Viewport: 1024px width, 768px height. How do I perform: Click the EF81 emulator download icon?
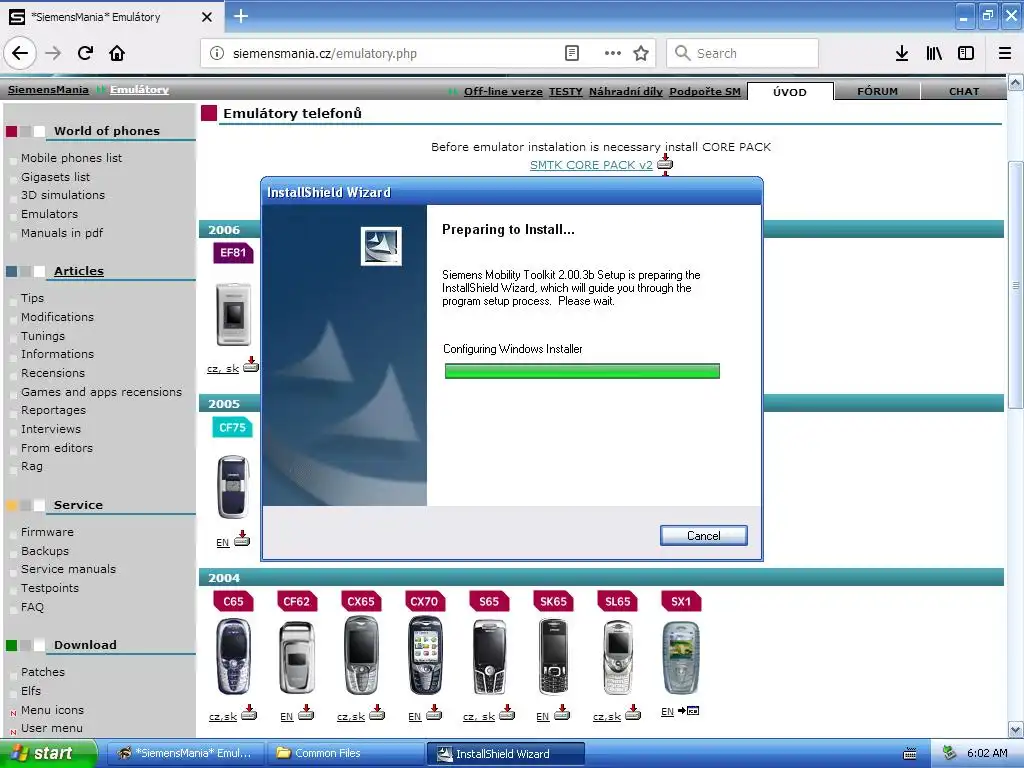[251, 364]
